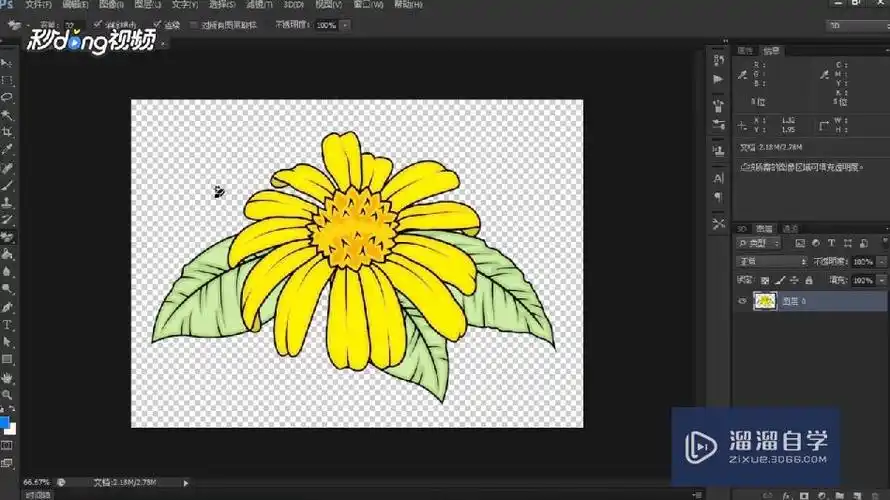Pick the Crop tool
The image size is (890, 500).
pos(7,131)
